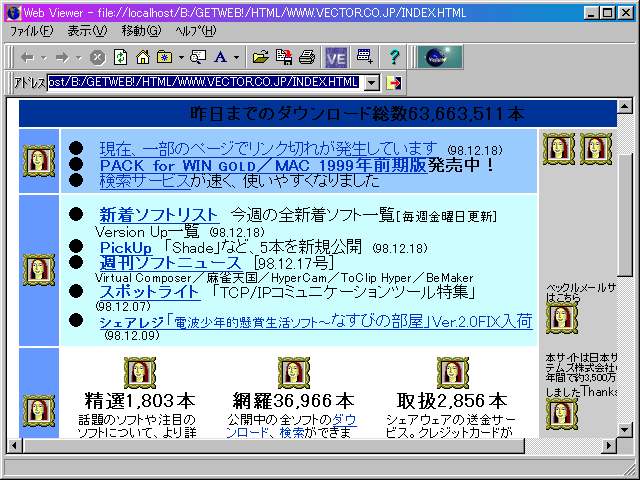Click the 取扱2,856本 heading
Image resolution: width=640 pixels, height=480 pixels.
[452, 401]
